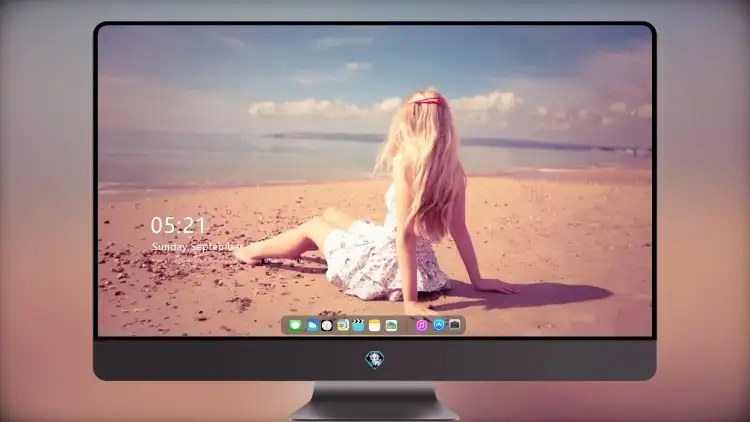The image size is (750, 422).
Task: Open the Weather app icon in the dock
Action: point(311,325)
